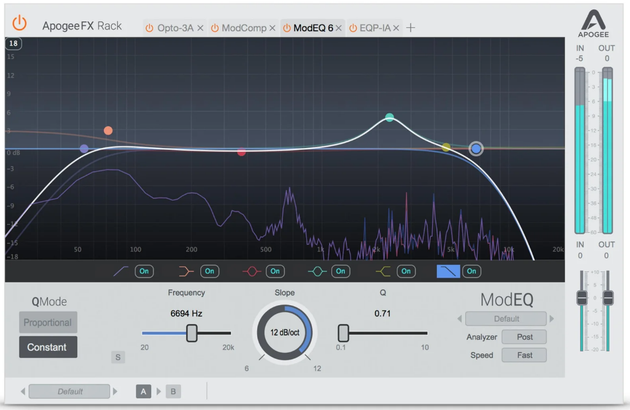Close the ModComp plugin tab
The width and height of the screenshot is (630, 410).
272,28
